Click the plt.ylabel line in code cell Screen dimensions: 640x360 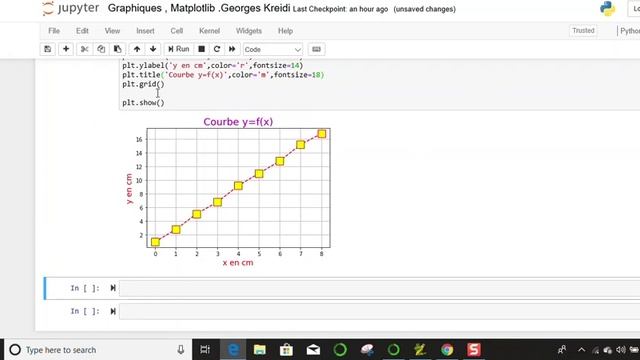click(213, 65)
